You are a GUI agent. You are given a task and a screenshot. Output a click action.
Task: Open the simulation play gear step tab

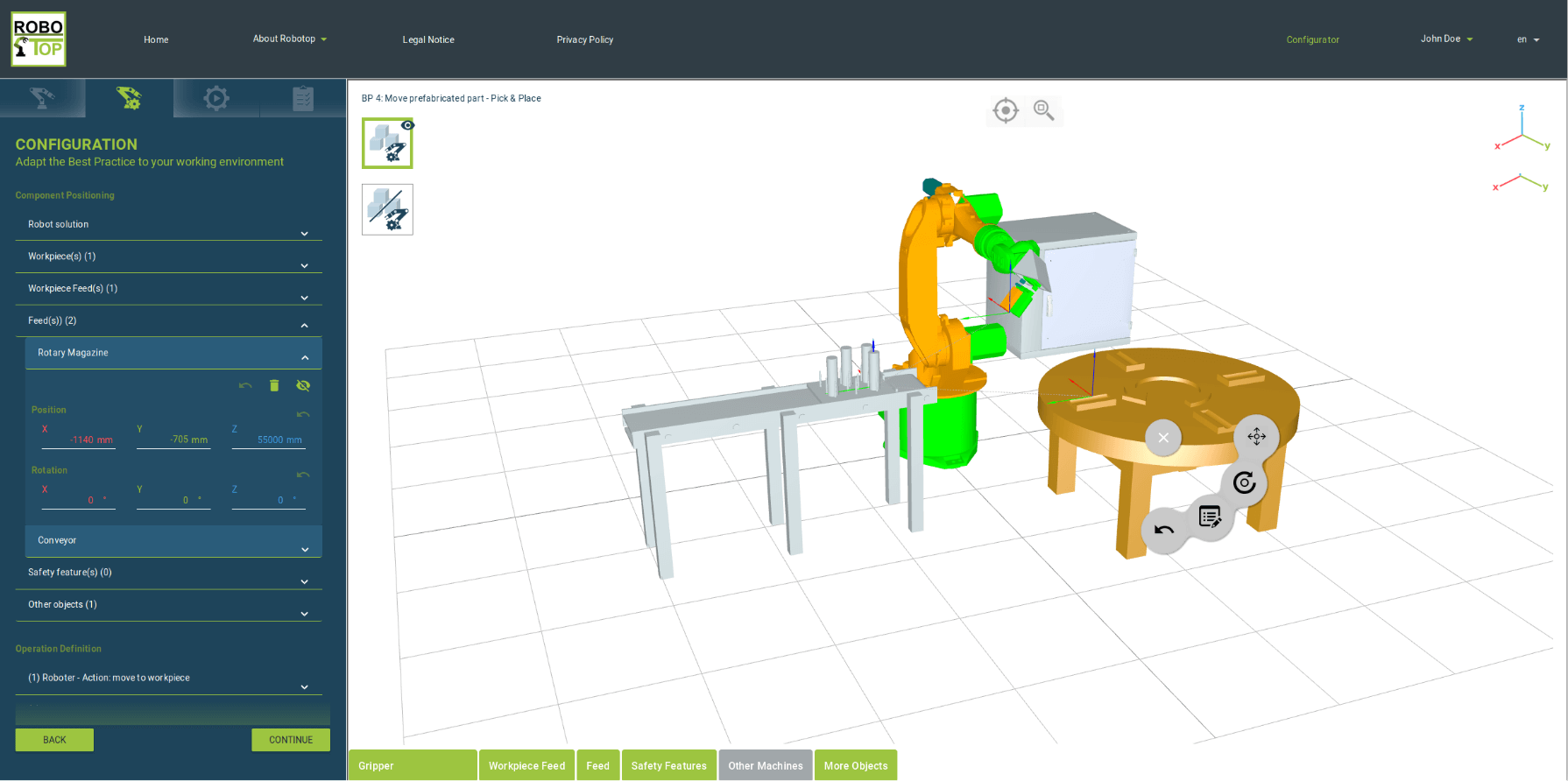point(216,98)
